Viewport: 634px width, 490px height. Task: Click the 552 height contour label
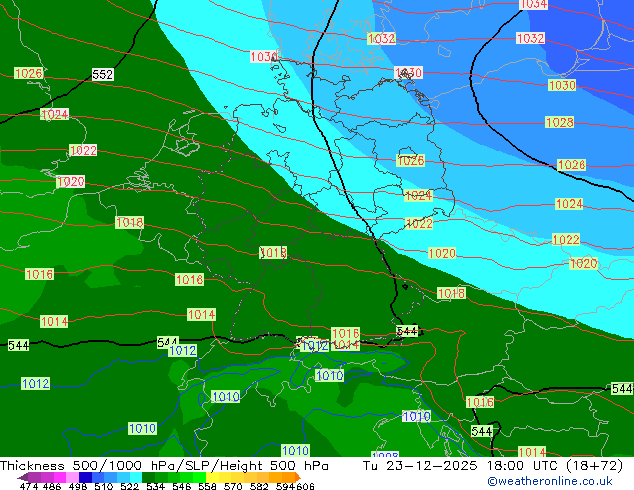coord(103,74)
